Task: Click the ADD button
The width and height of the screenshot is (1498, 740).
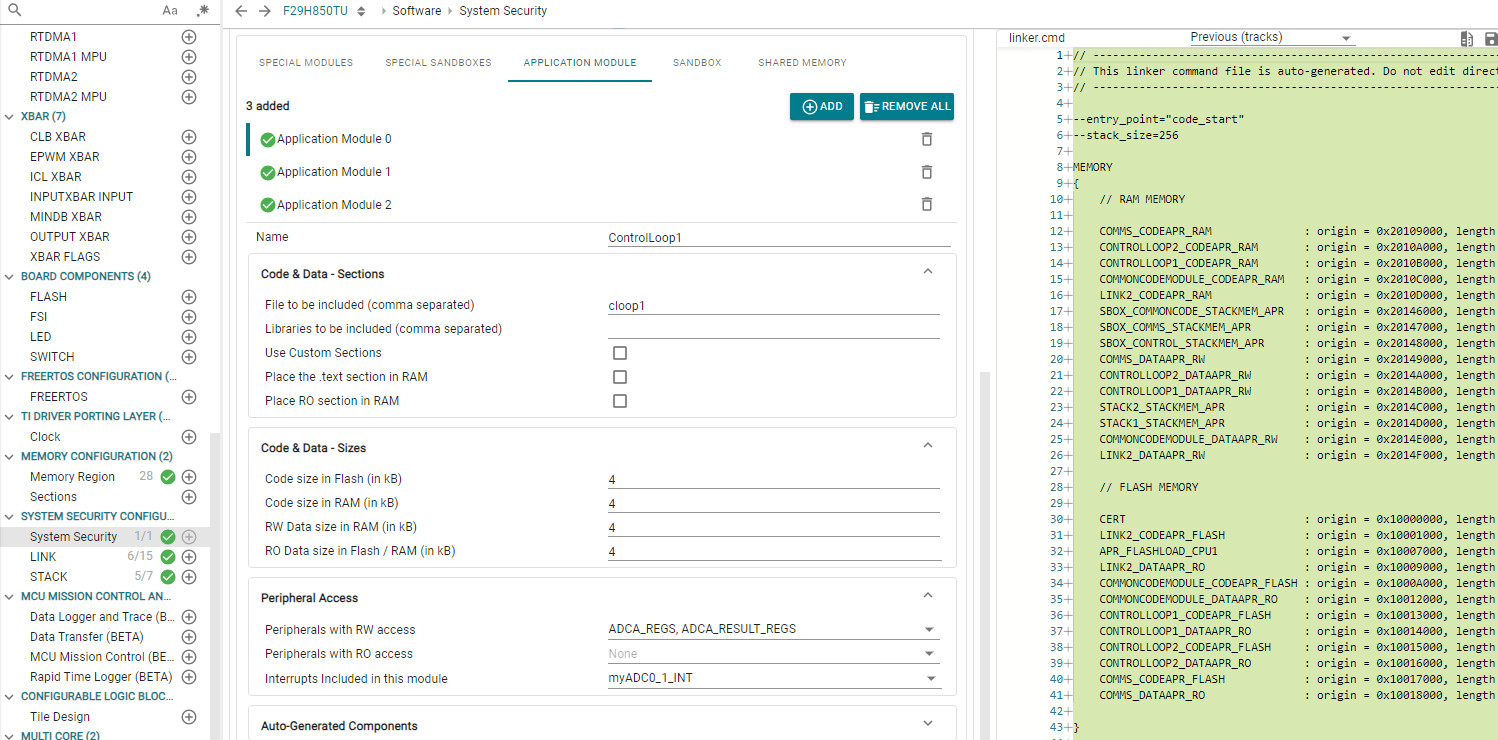Action: coord(821,107)
